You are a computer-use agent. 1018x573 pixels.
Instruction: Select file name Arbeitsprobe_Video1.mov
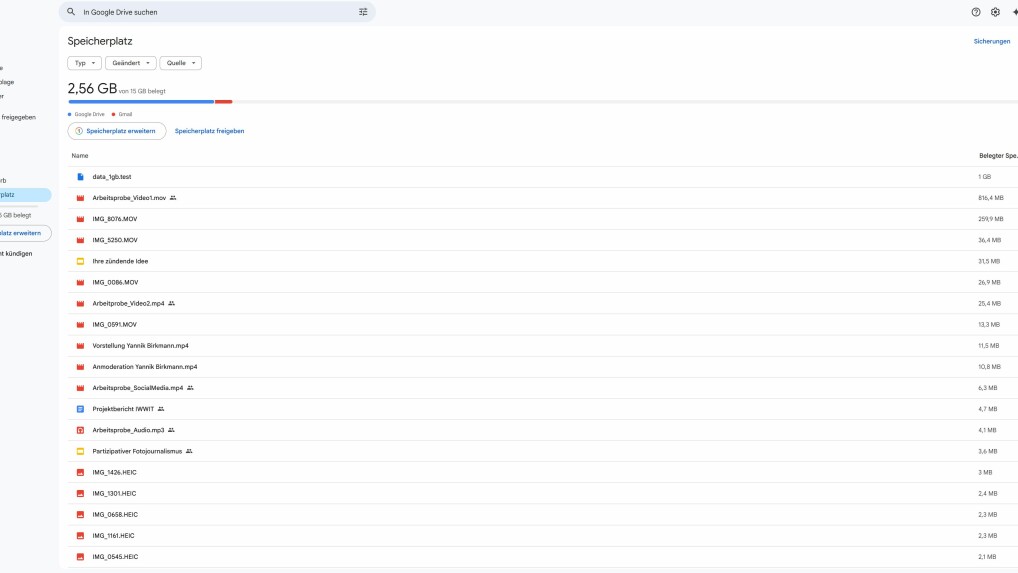click(x=129, y=198)
